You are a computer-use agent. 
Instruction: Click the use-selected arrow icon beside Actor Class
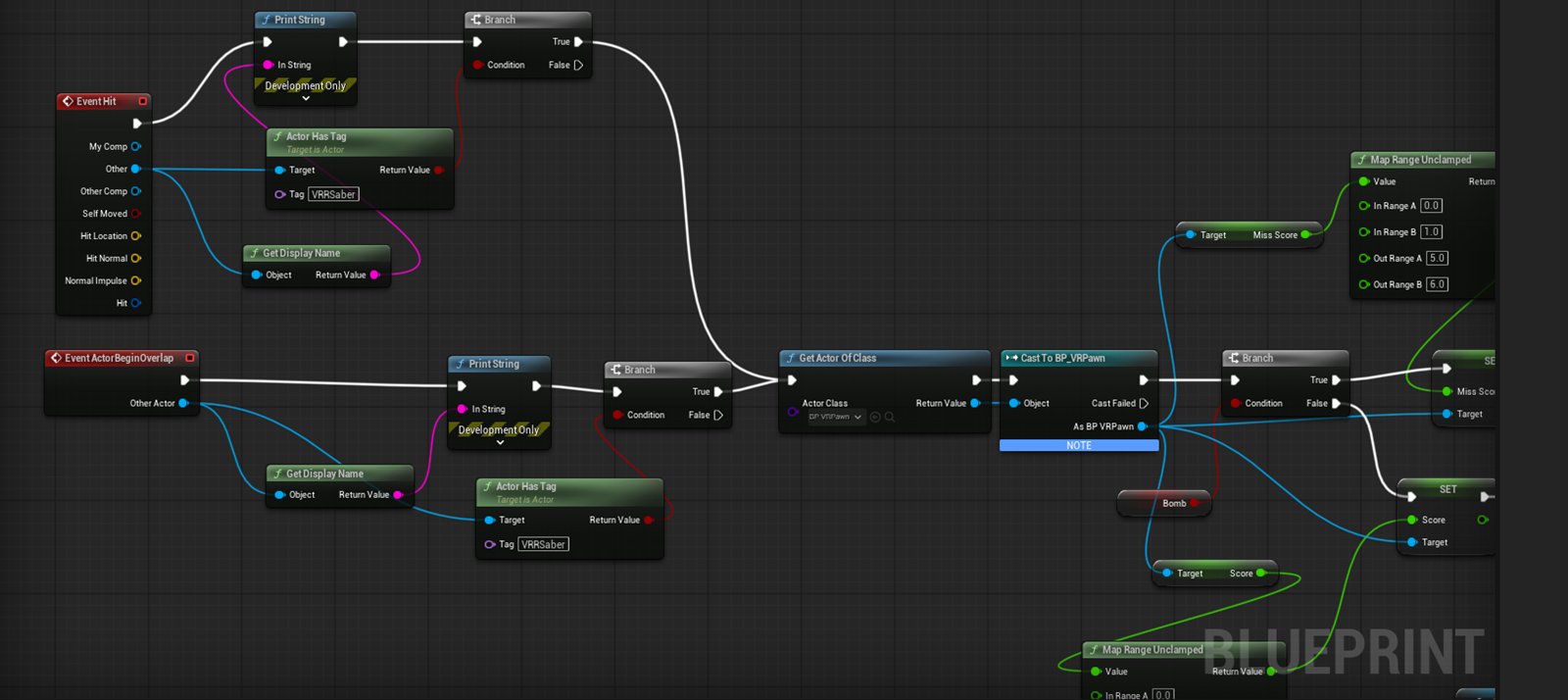pyautogui.click(x=875, y=417)
